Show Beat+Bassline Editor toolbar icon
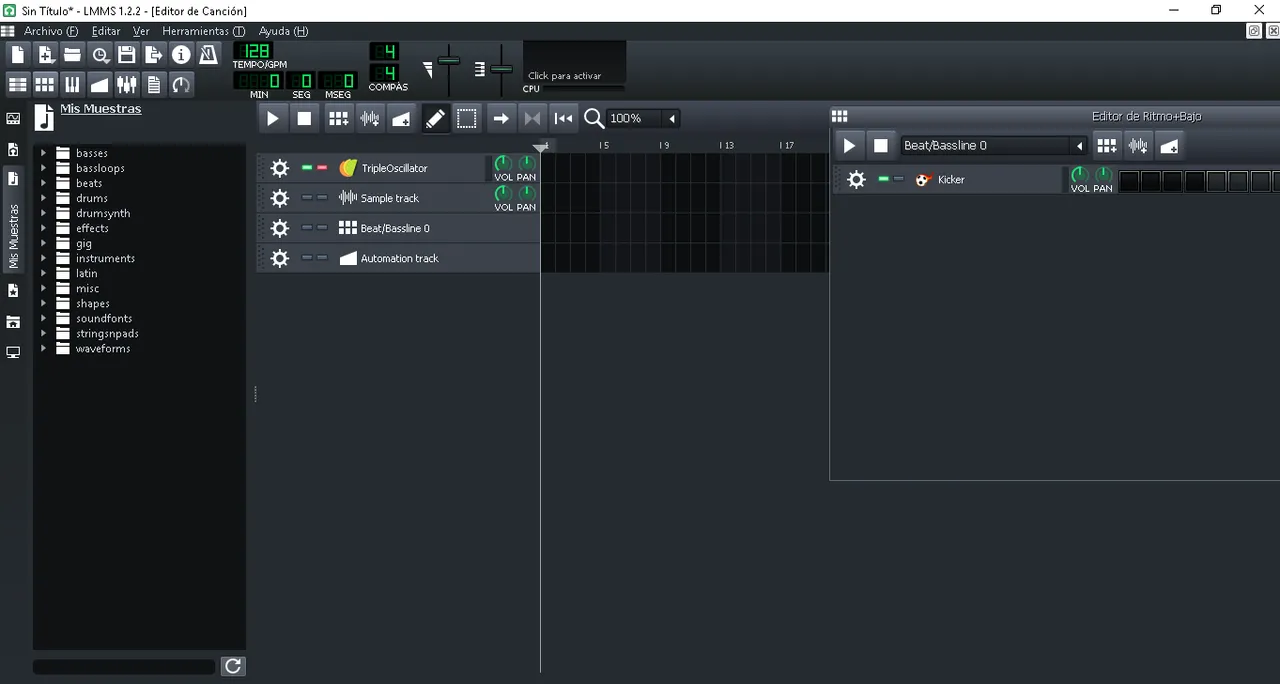 click(x=46, y=84)
